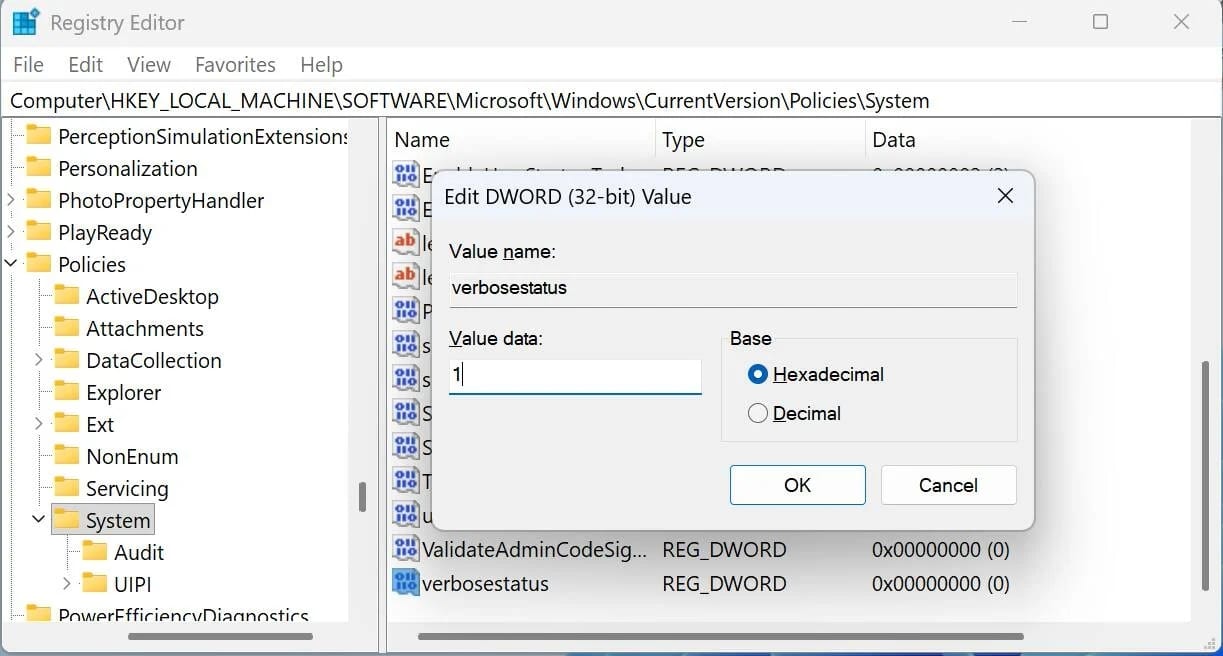This screenshot has width=1223, height=656.
Task: Select the Personalization key label
Action: (x=128, y=168)
